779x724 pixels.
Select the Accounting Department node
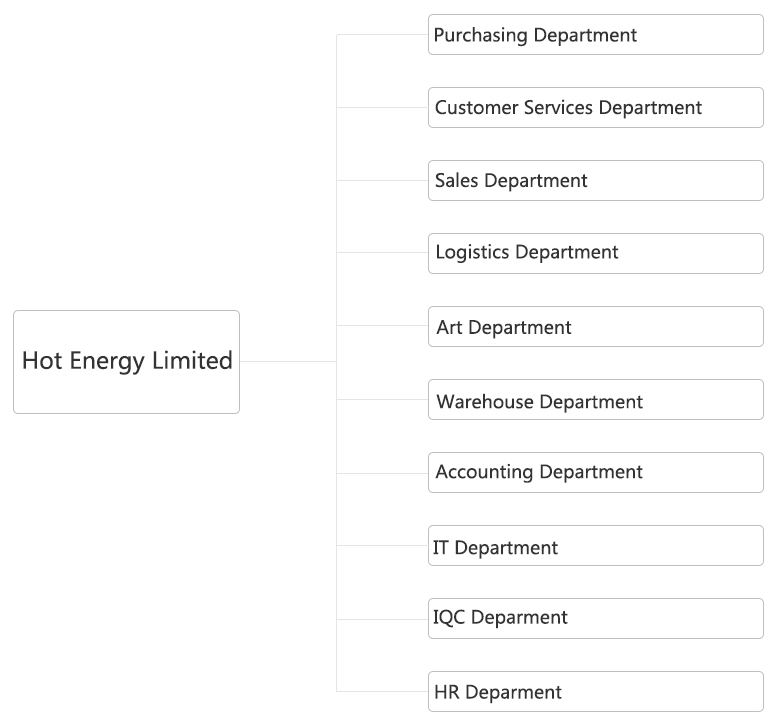[x=596, y=473]
